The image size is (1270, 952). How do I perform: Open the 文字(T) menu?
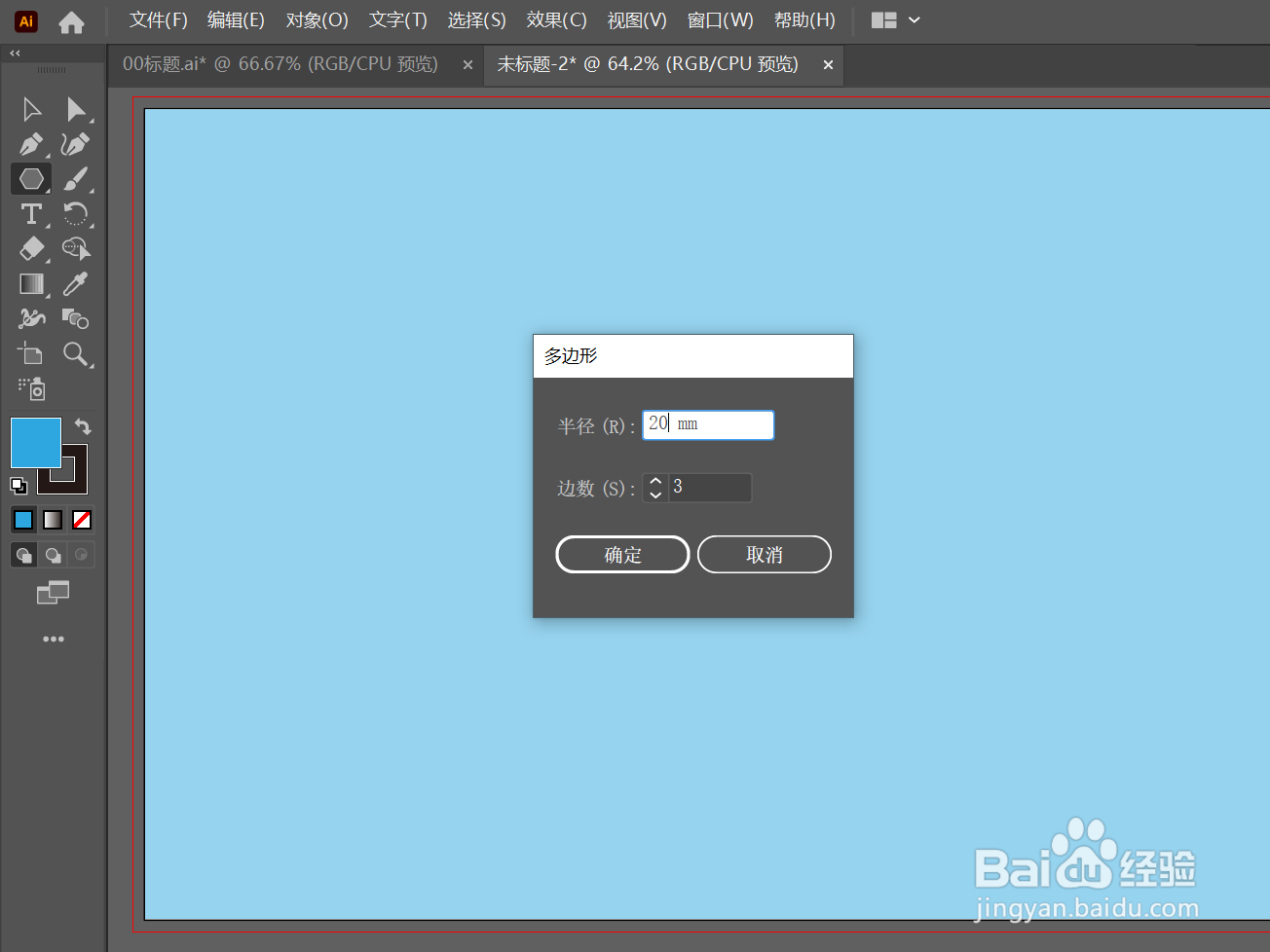[397, 20]
